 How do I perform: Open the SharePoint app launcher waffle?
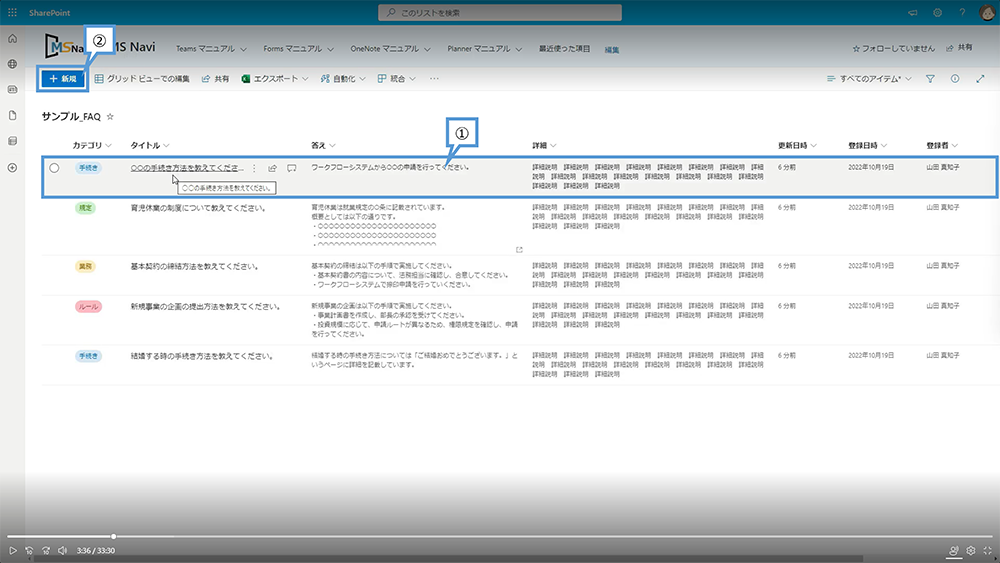(12, 13)
